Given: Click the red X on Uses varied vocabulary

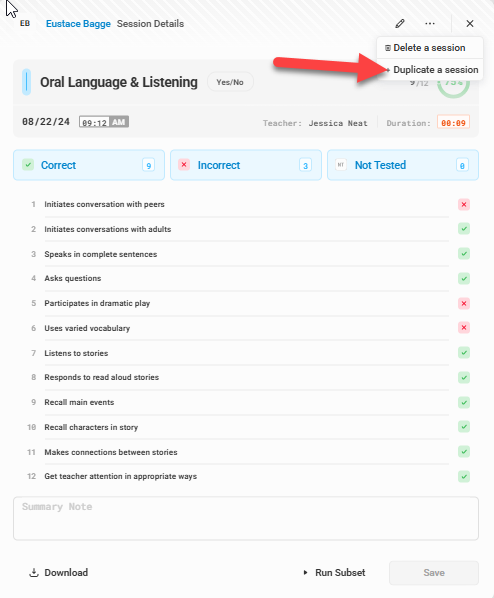Looking at the screenshot, I should pos(464,328).
